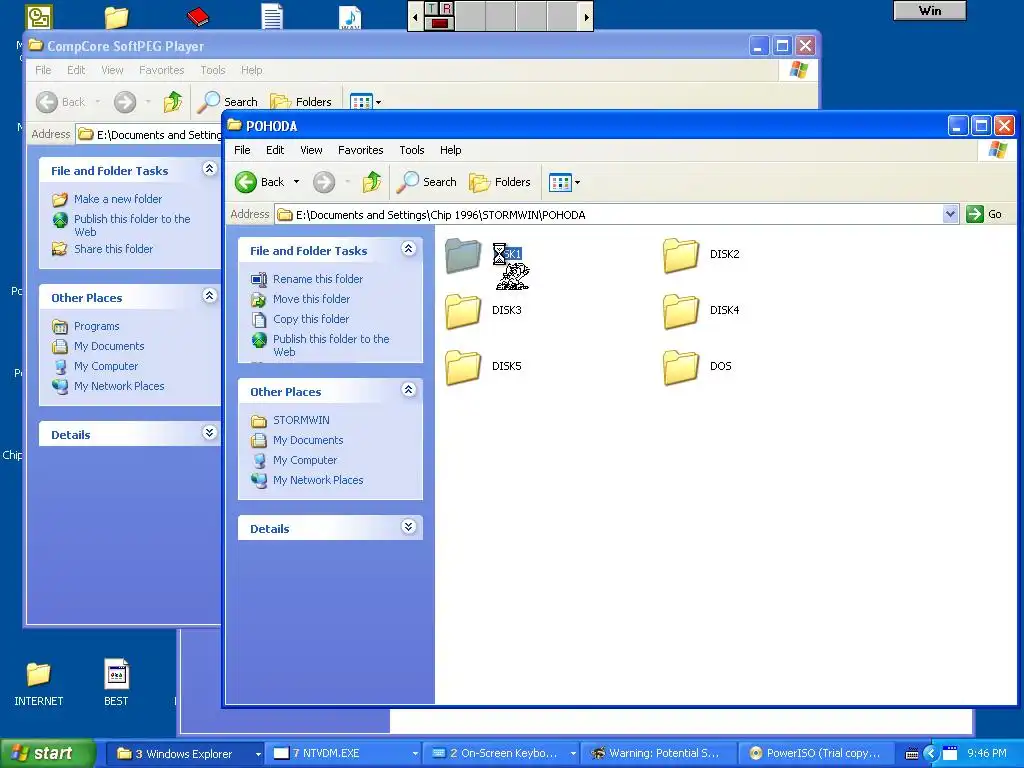Open Favorites menu in POHODA window
This screenshot has height=768, width=1024.
[360, 150]
